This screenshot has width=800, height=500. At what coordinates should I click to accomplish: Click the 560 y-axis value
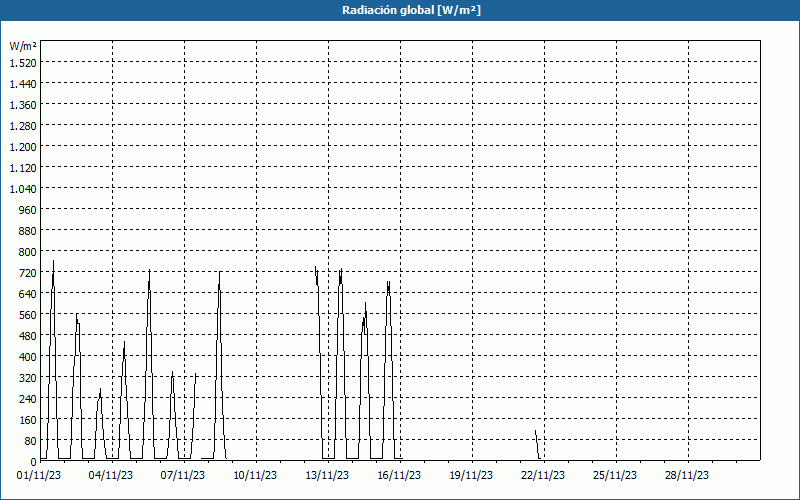(x=28, y=315)
